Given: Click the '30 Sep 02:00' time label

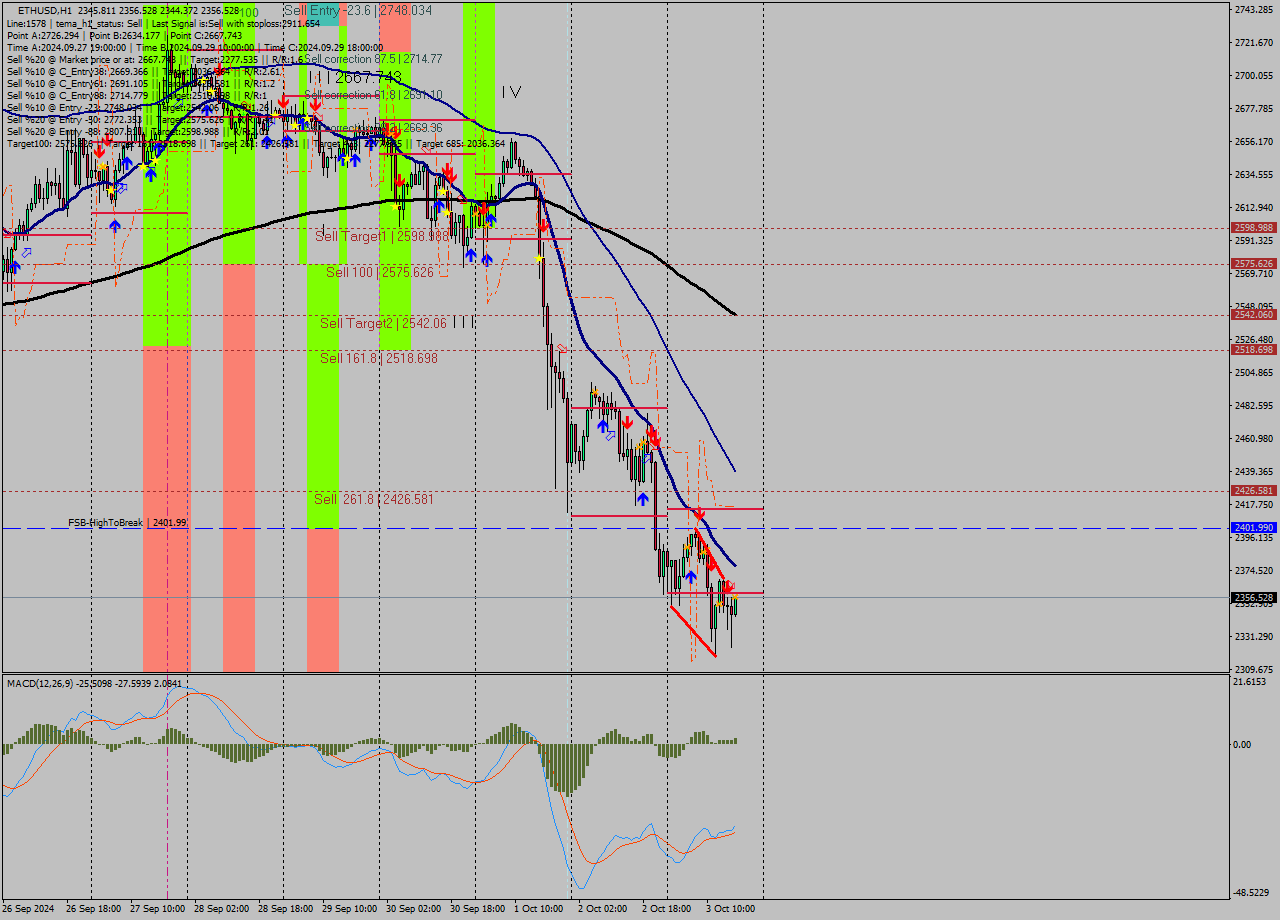Looking at the screenshot, I should [413, 909].
